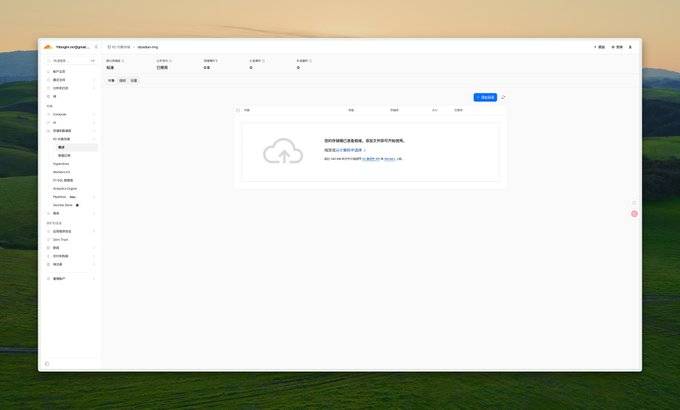The height and width of the screenshot is (410, 680).
Task: Click the select-from-computer link in the empty state
Action: [344, 149]
